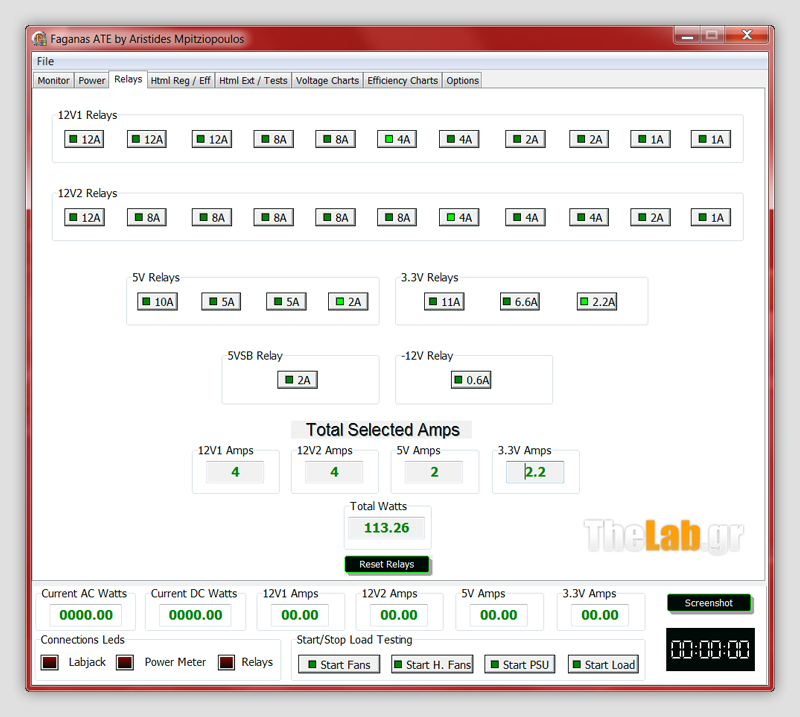Minimize the Faganas ATE window

point(687,35)
